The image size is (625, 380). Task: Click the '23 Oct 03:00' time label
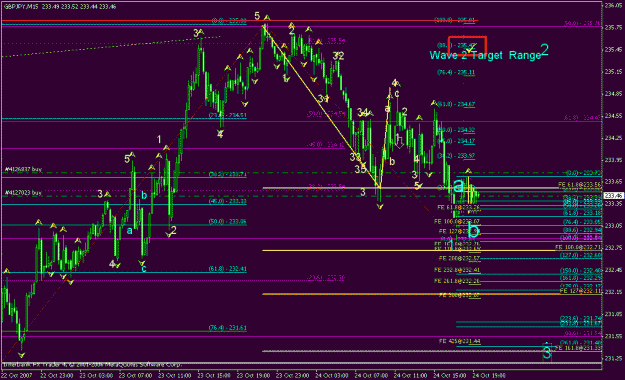[x=96, y=376]
